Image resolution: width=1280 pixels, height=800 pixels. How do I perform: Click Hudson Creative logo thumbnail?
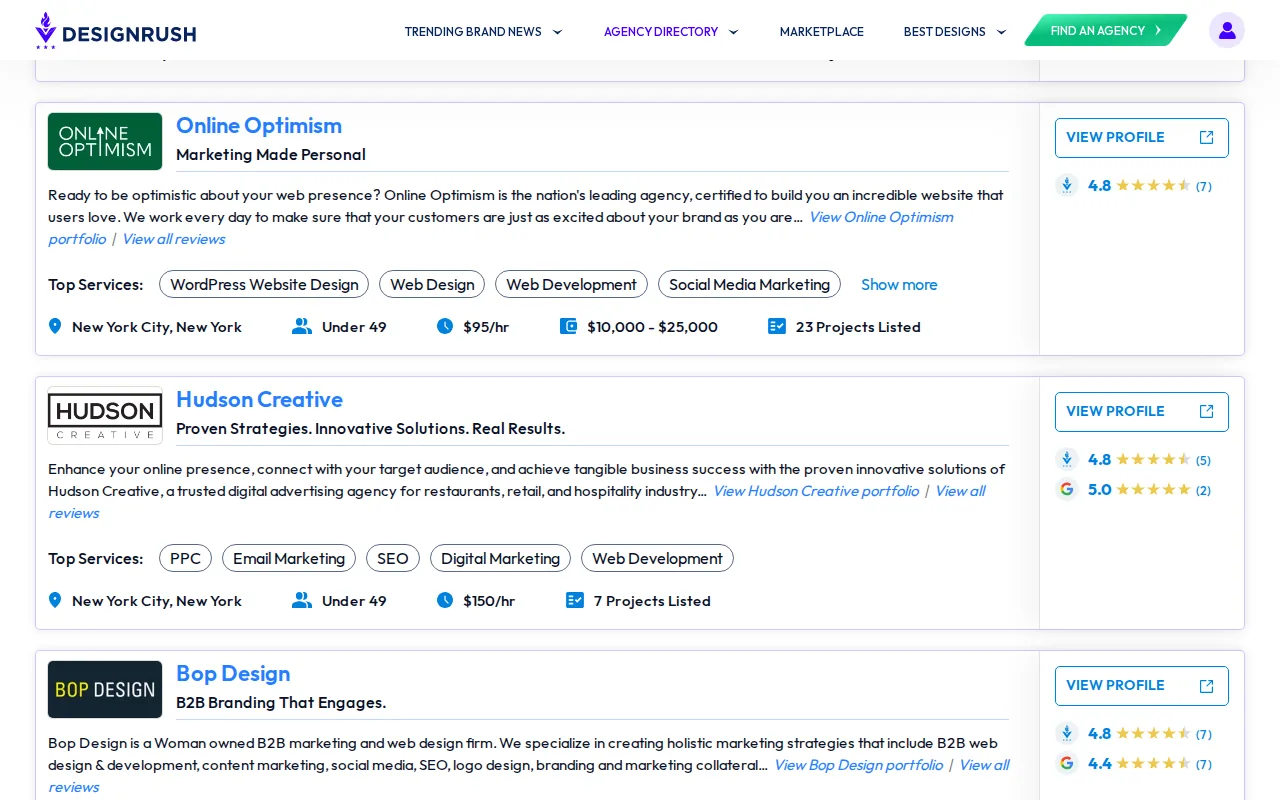105,415
